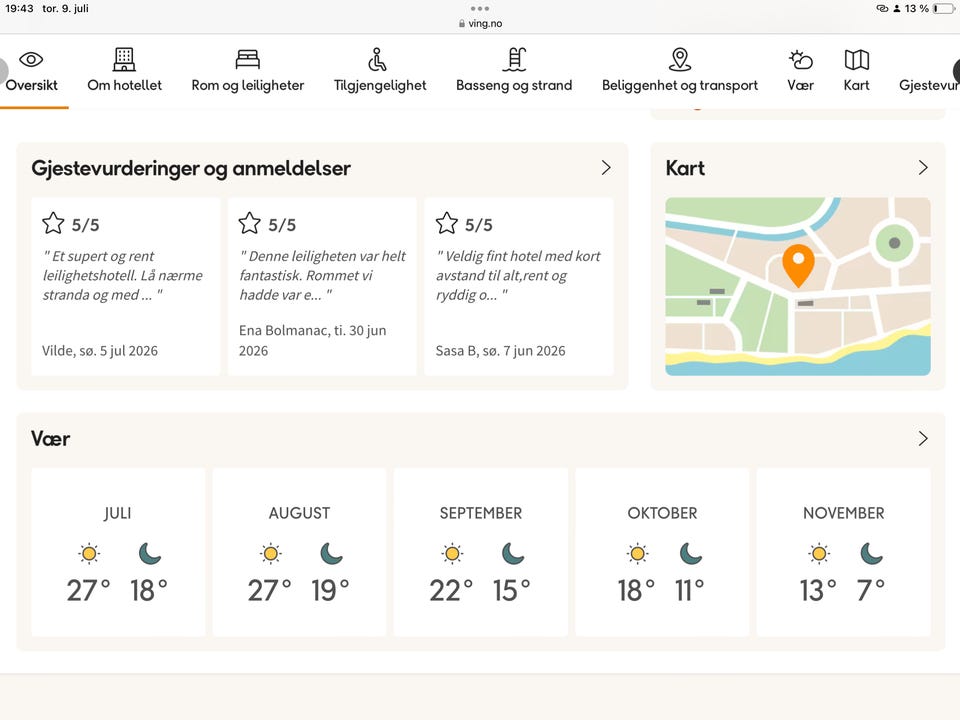Viewport: 960px width, 720px height.
Task: Click the moon icon under OKTOBER
Action: pos(691,553)
